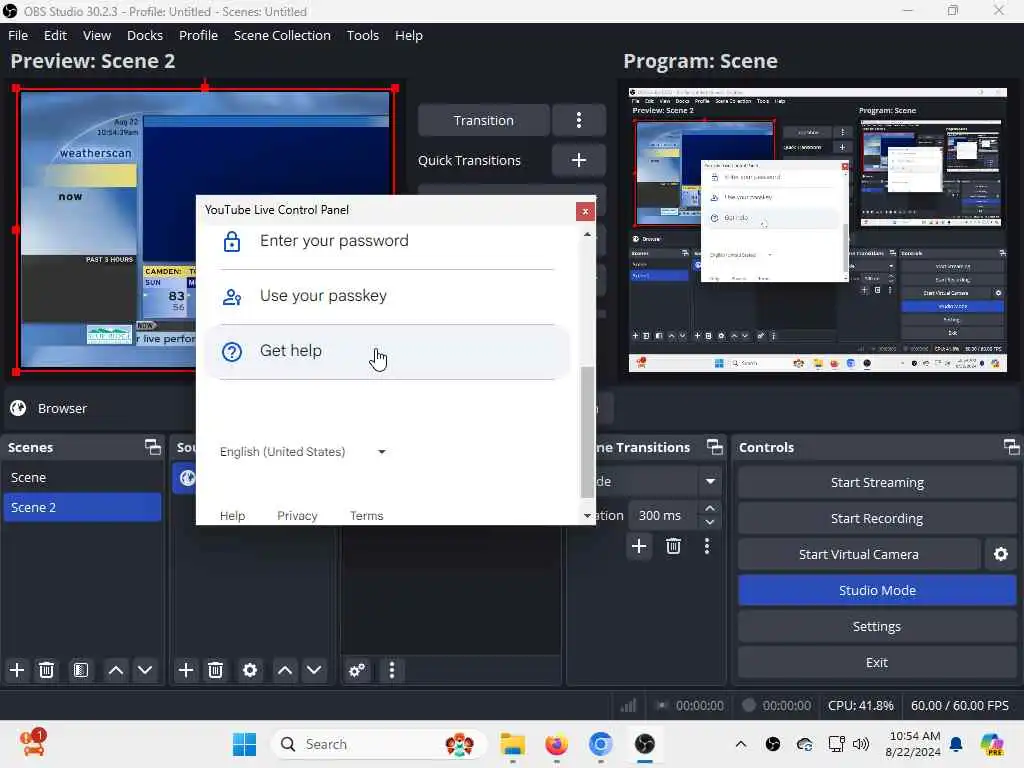Toggle Studio Mode off
This screenshot has width=1024, height=768.
tap(877, 590)
